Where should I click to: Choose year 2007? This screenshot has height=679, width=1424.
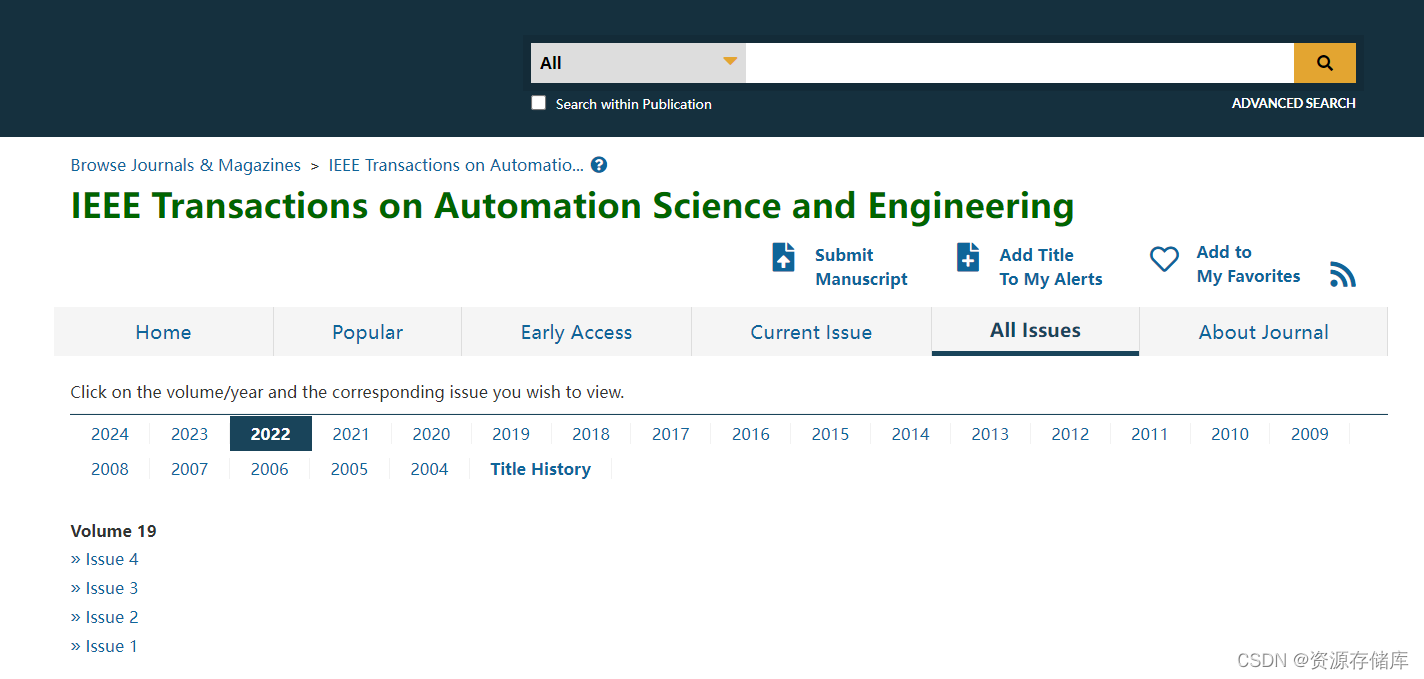click(189, 469)
